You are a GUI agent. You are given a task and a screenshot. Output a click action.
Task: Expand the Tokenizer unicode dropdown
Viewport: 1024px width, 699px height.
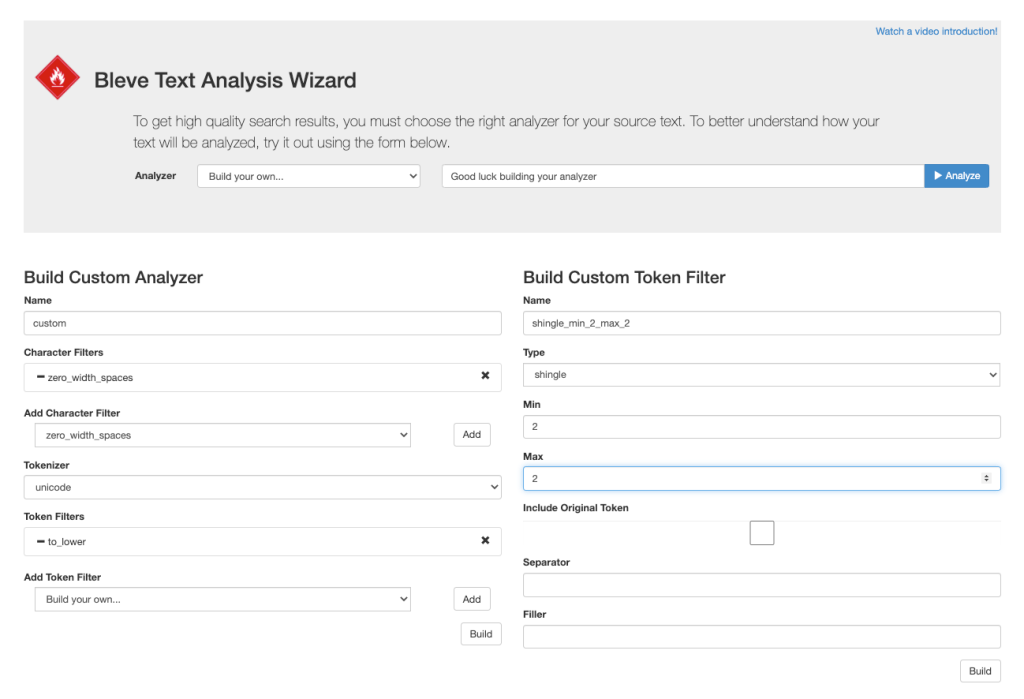tap(262, 487)
